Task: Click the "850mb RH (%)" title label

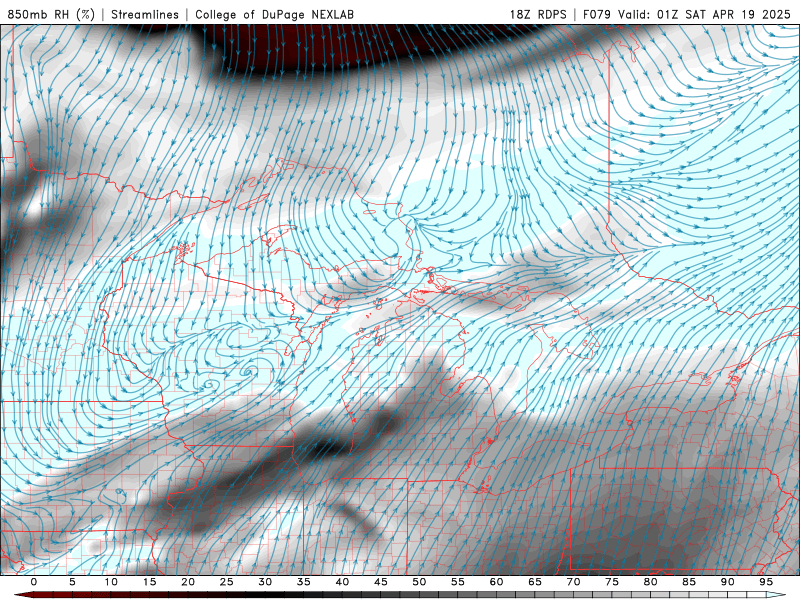Action: [x=51, y=14]
